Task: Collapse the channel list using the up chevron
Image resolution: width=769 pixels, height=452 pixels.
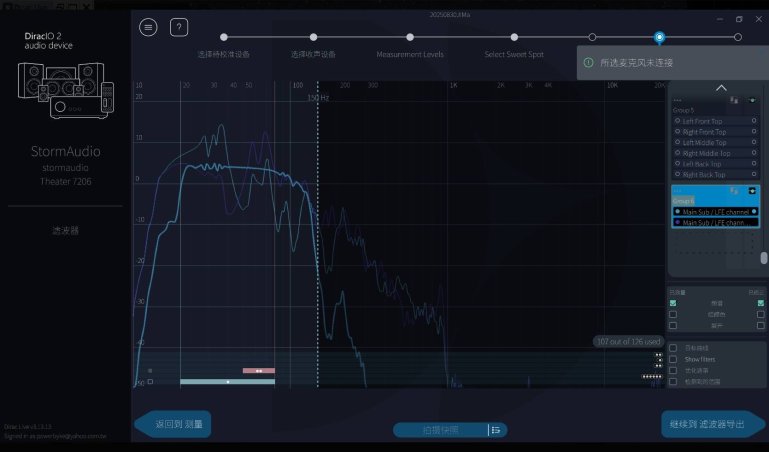Action: click(x=719, y=88)
